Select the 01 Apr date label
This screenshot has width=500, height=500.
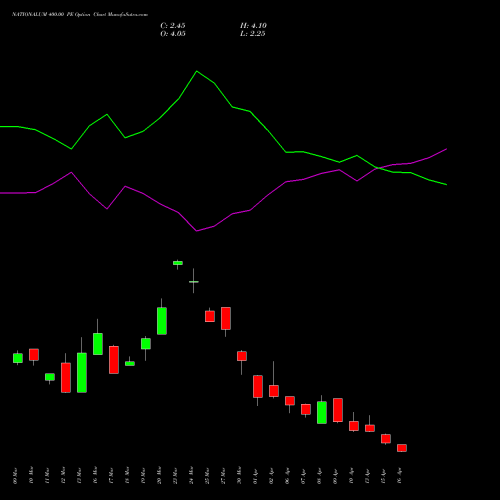pos(255,476)
